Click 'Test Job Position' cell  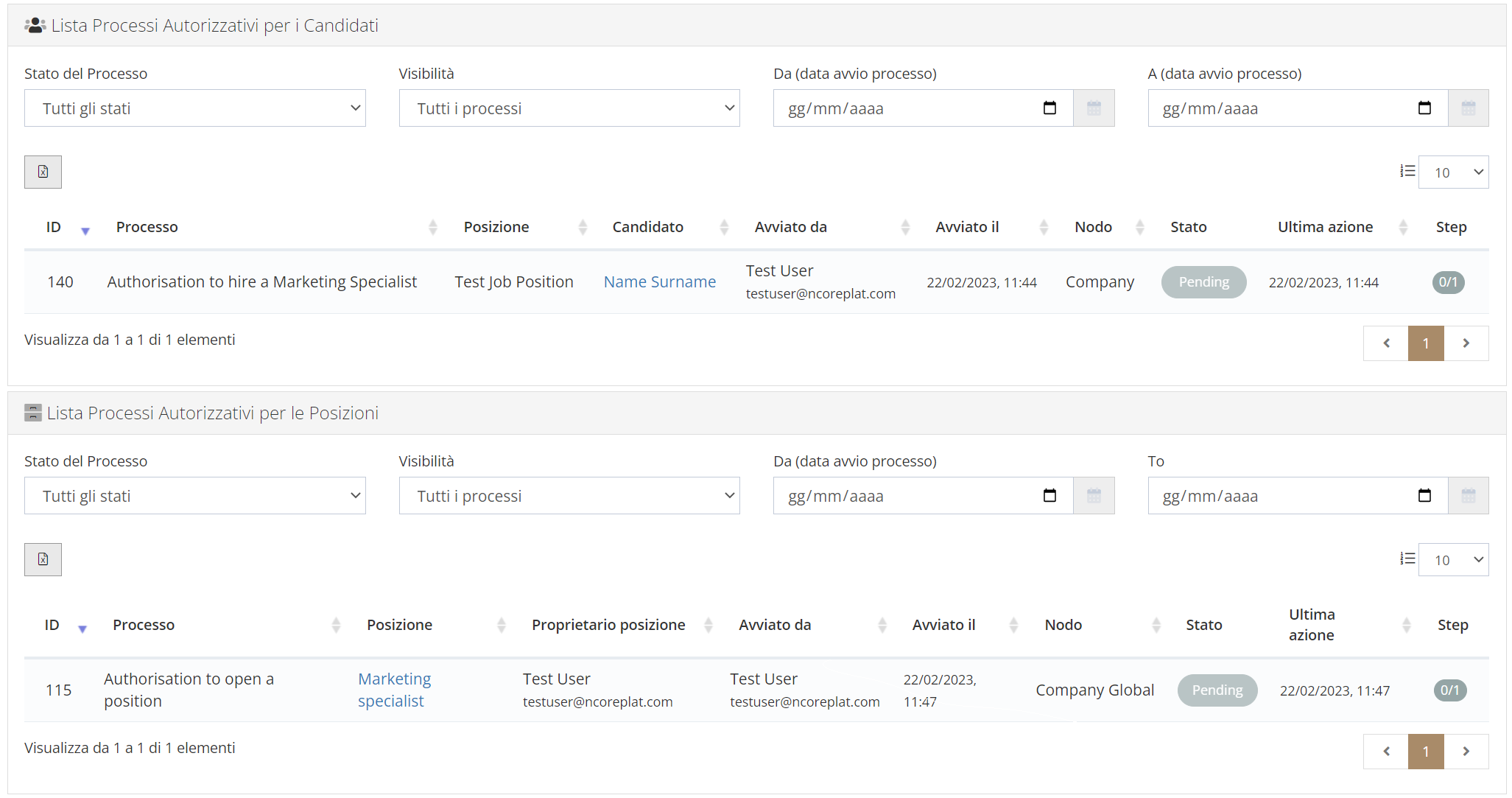click(x=514, y=281)
